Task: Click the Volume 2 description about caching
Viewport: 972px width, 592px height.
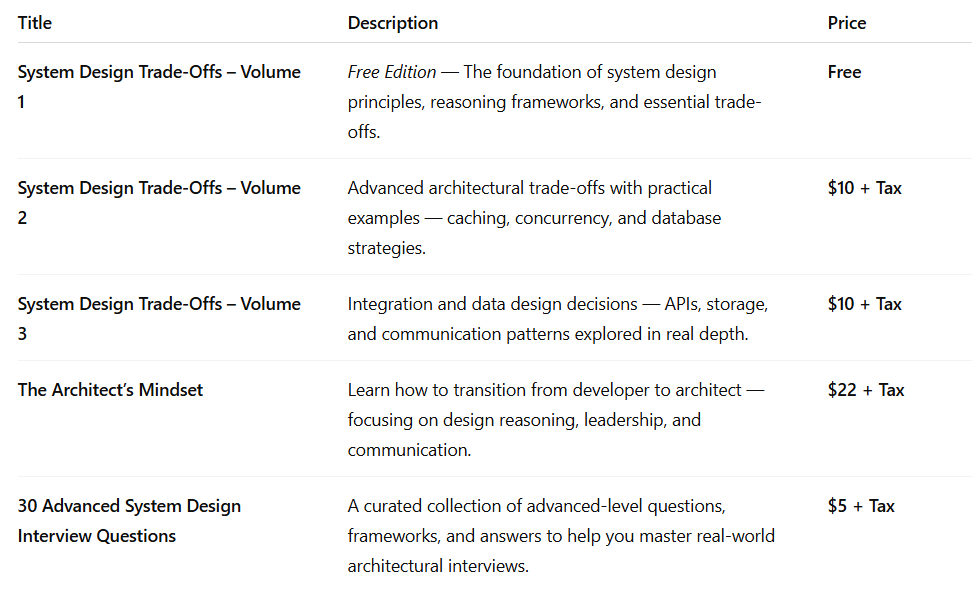Action: point(534,218)
